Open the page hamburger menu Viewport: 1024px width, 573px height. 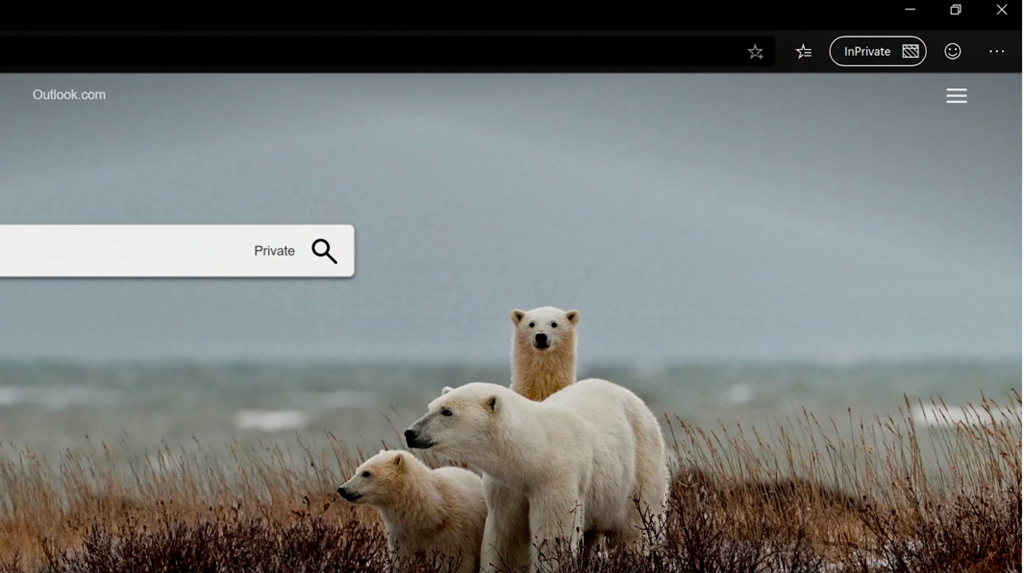[957, 96]
